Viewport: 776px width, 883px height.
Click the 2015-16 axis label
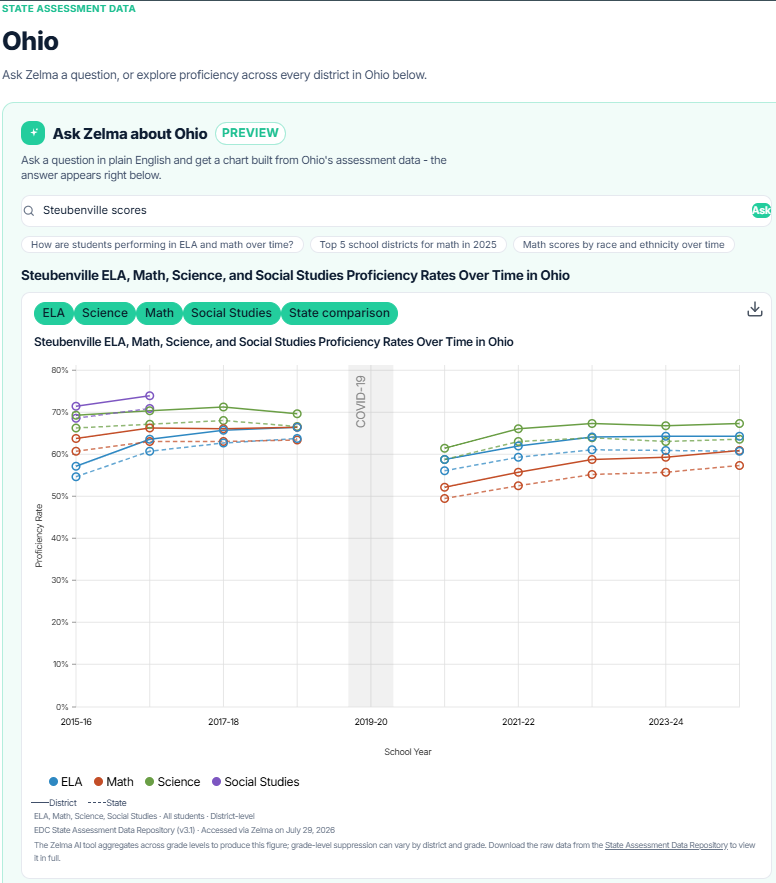(76, 722)
